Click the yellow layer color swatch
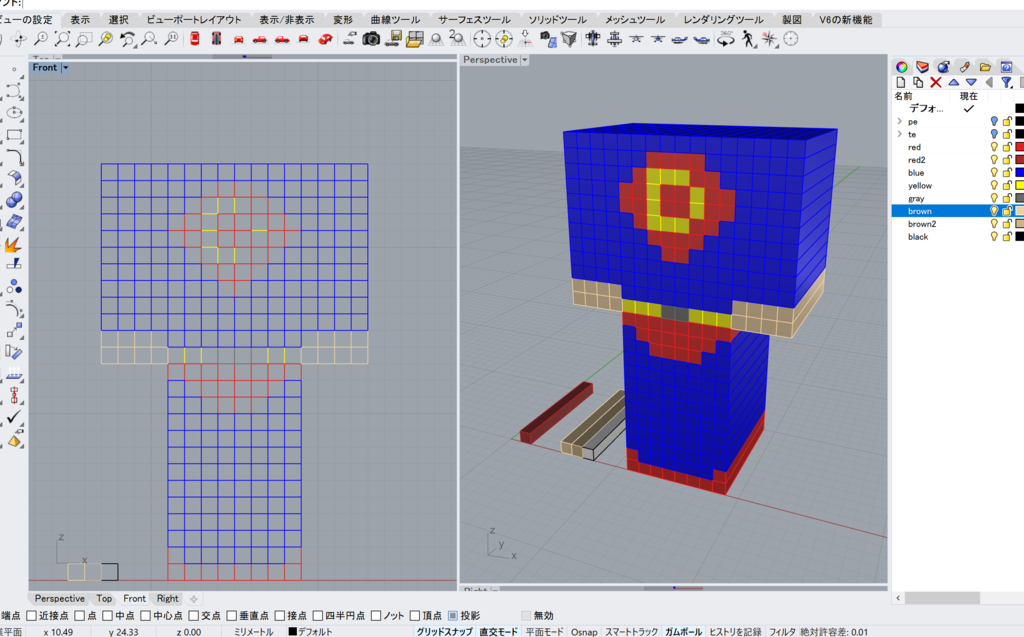Viewport: 1024px width, 637px height. (1019, 186)
